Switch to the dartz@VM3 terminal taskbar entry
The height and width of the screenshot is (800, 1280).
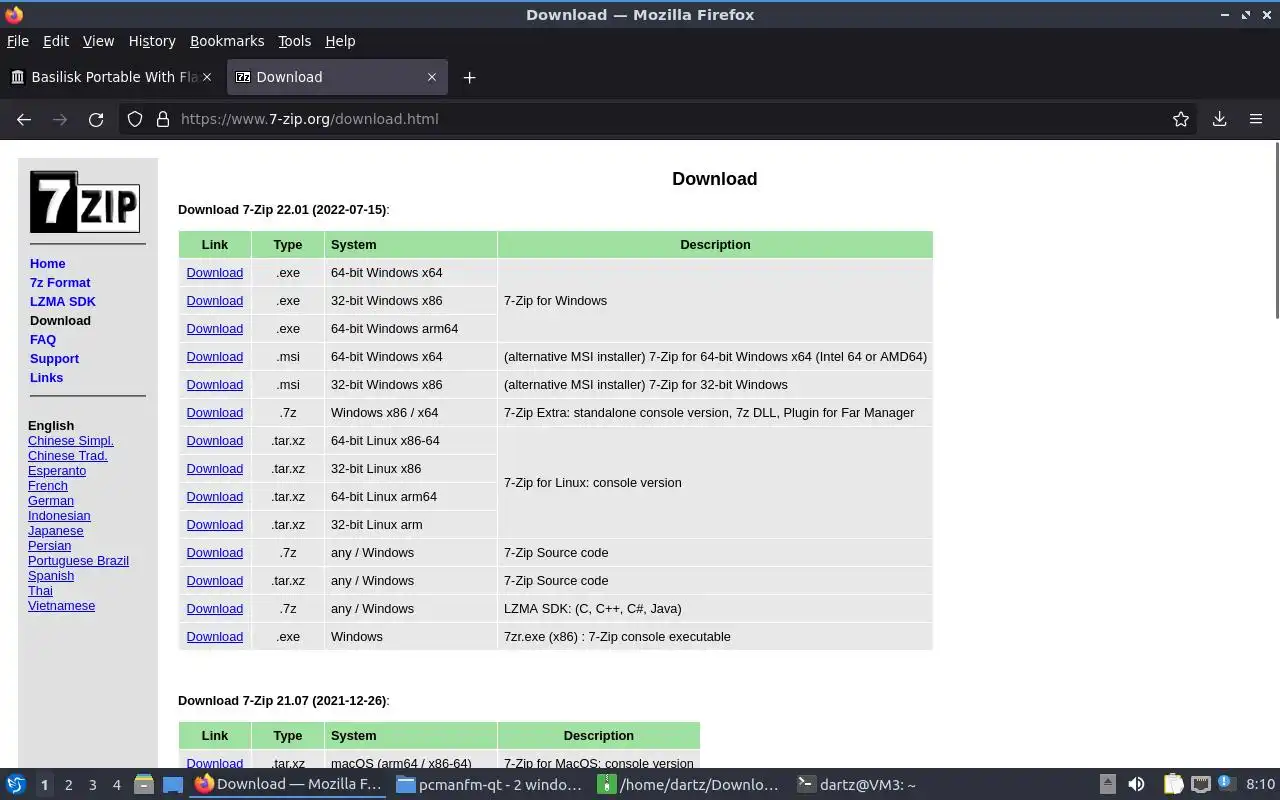(x=888, y=785)
